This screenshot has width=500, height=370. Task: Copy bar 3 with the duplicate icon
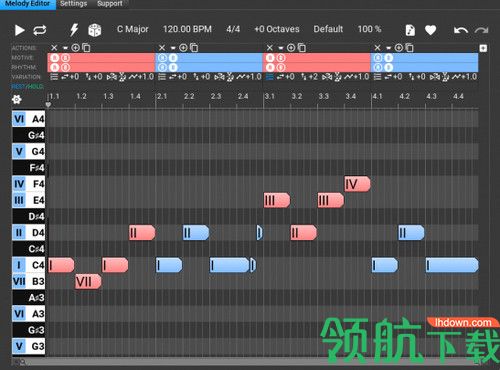pyautogui.click(x=302, y=48)
